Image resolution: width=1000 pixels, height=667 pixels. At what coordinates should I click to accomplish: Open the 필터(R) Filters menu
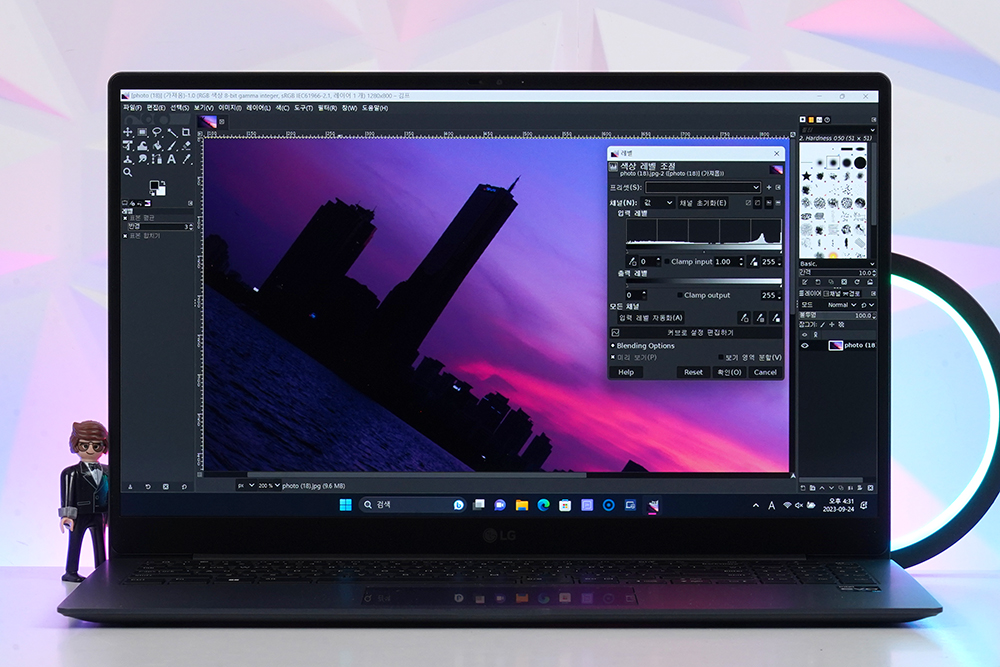[x=327, y=108]
